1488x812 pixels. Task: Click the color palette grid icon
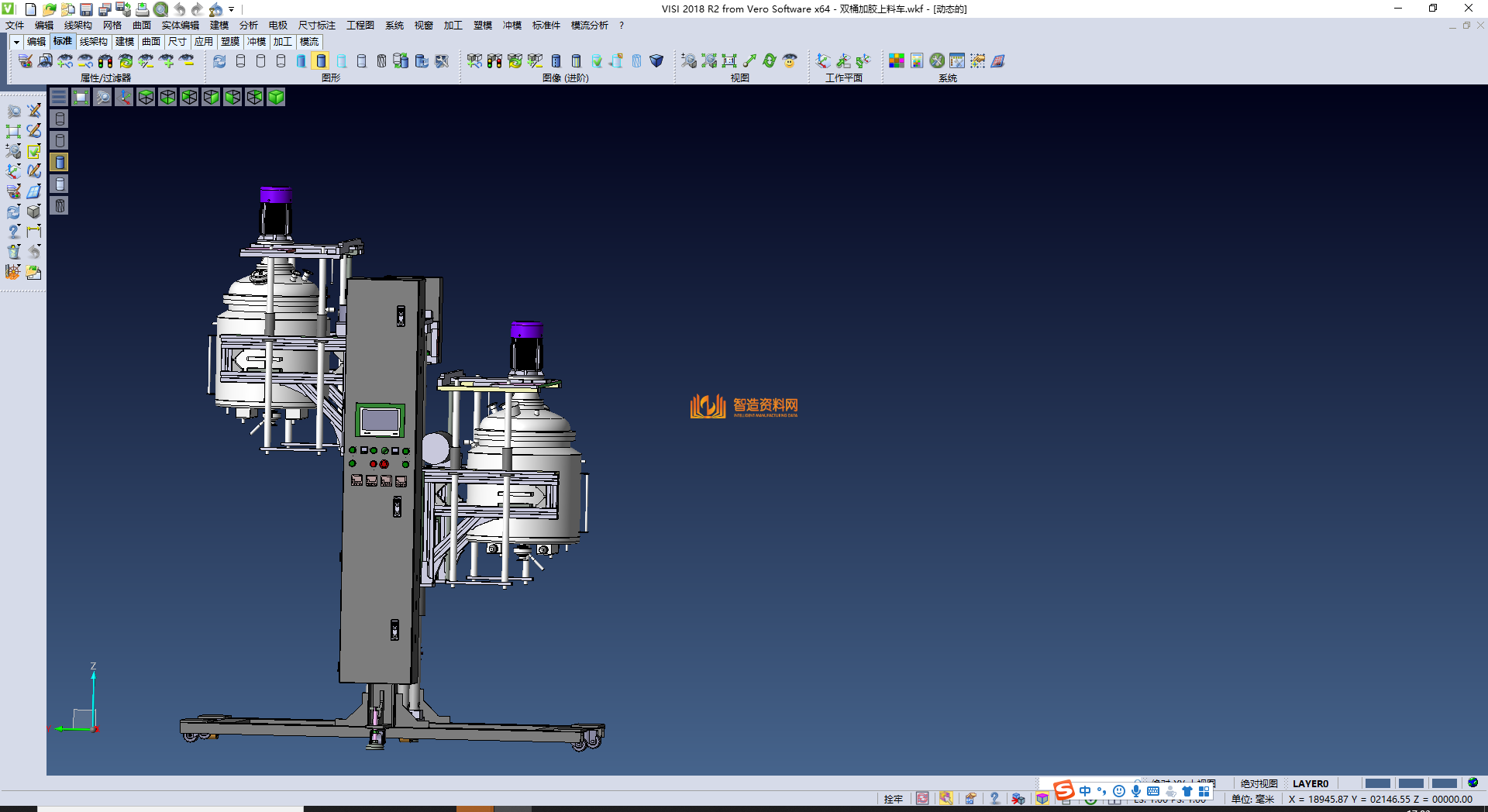897,61
